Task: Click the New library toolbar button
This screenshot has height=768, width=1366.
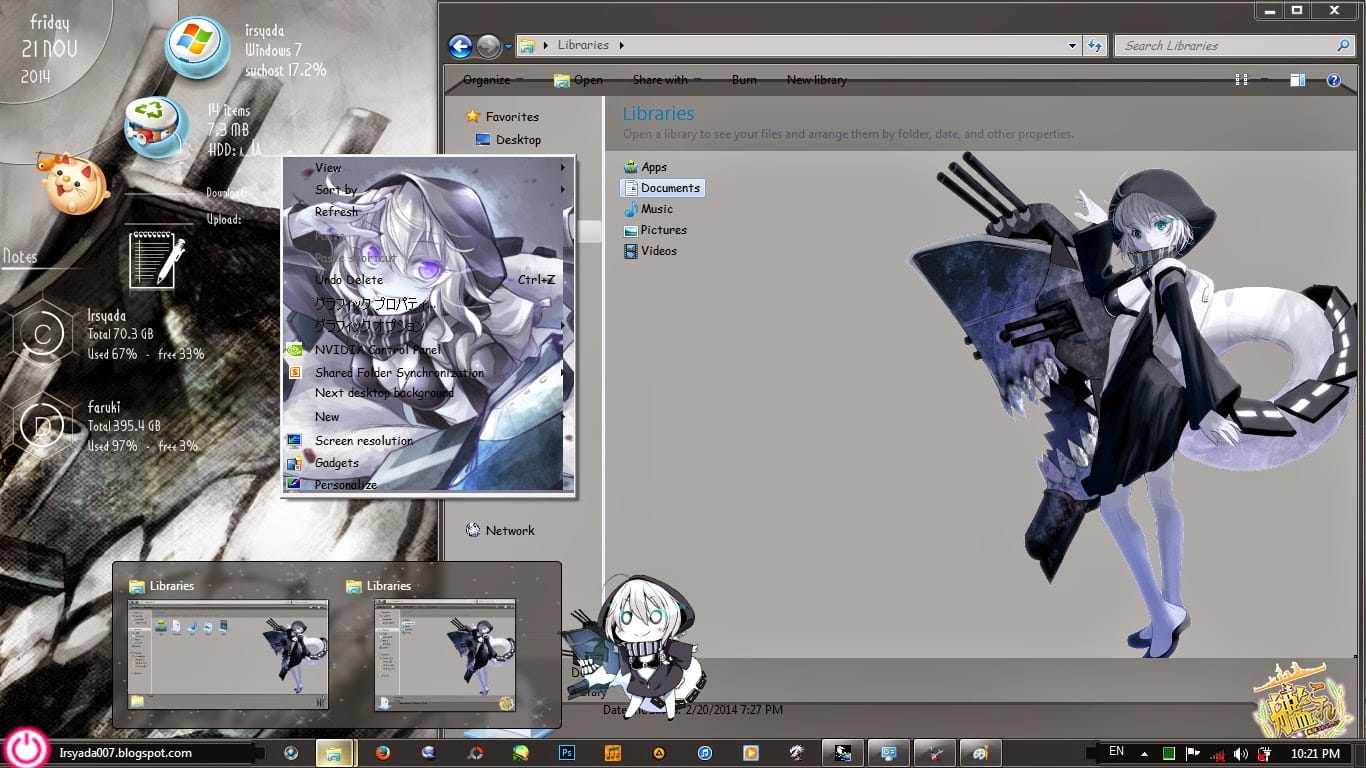Action: (x=816, y=80)
